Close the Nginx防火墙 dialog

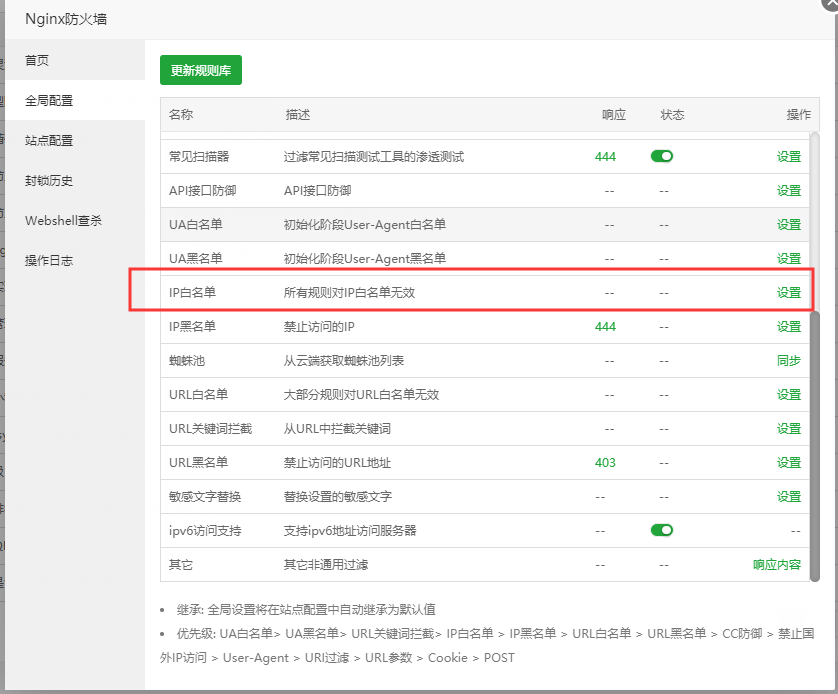click(831, 3)
